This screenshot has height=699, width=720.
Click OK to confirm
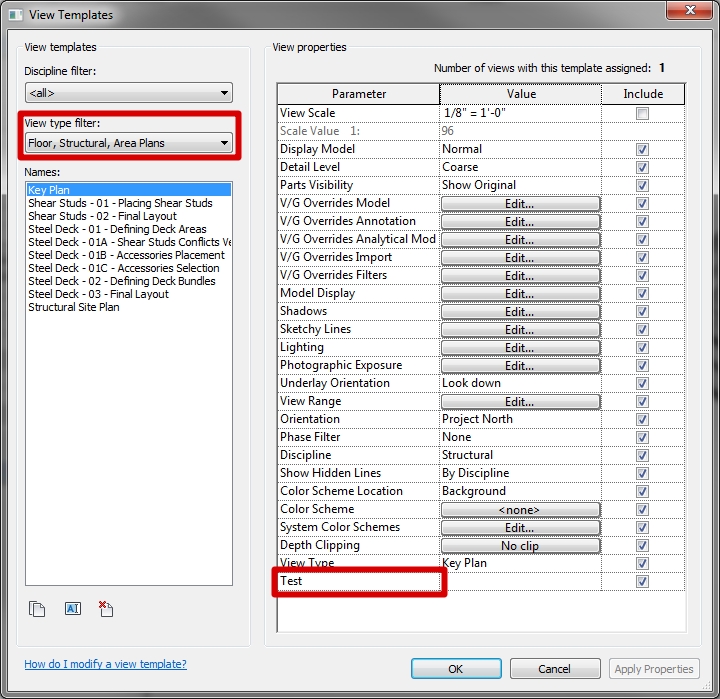[456, 669]
